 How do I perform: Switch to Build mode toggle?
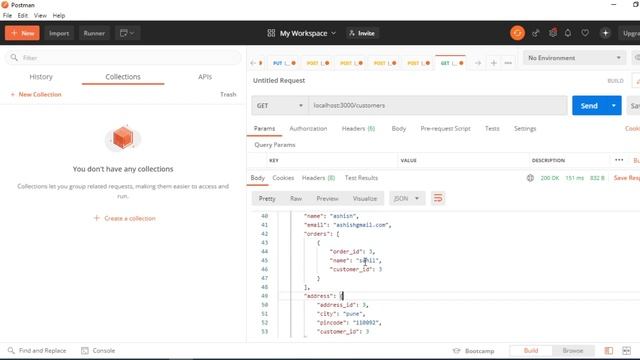[531, 351]
